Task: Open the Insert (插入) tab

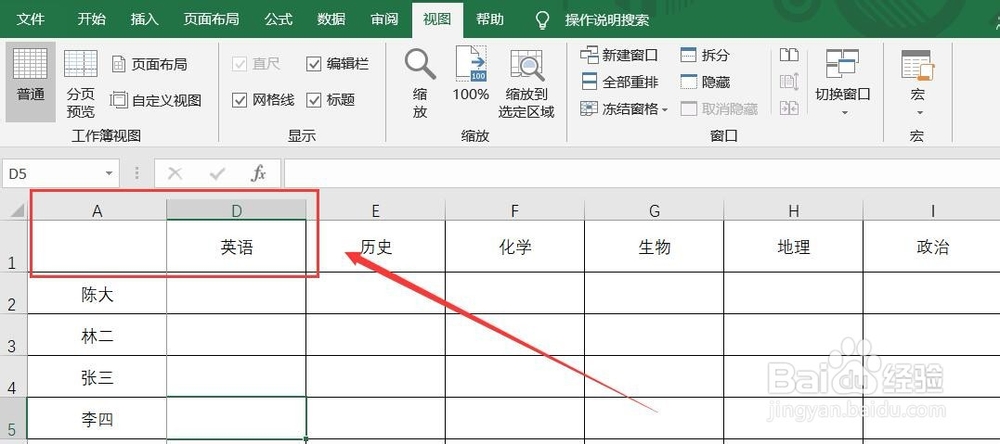Action: tap(144, 19)
